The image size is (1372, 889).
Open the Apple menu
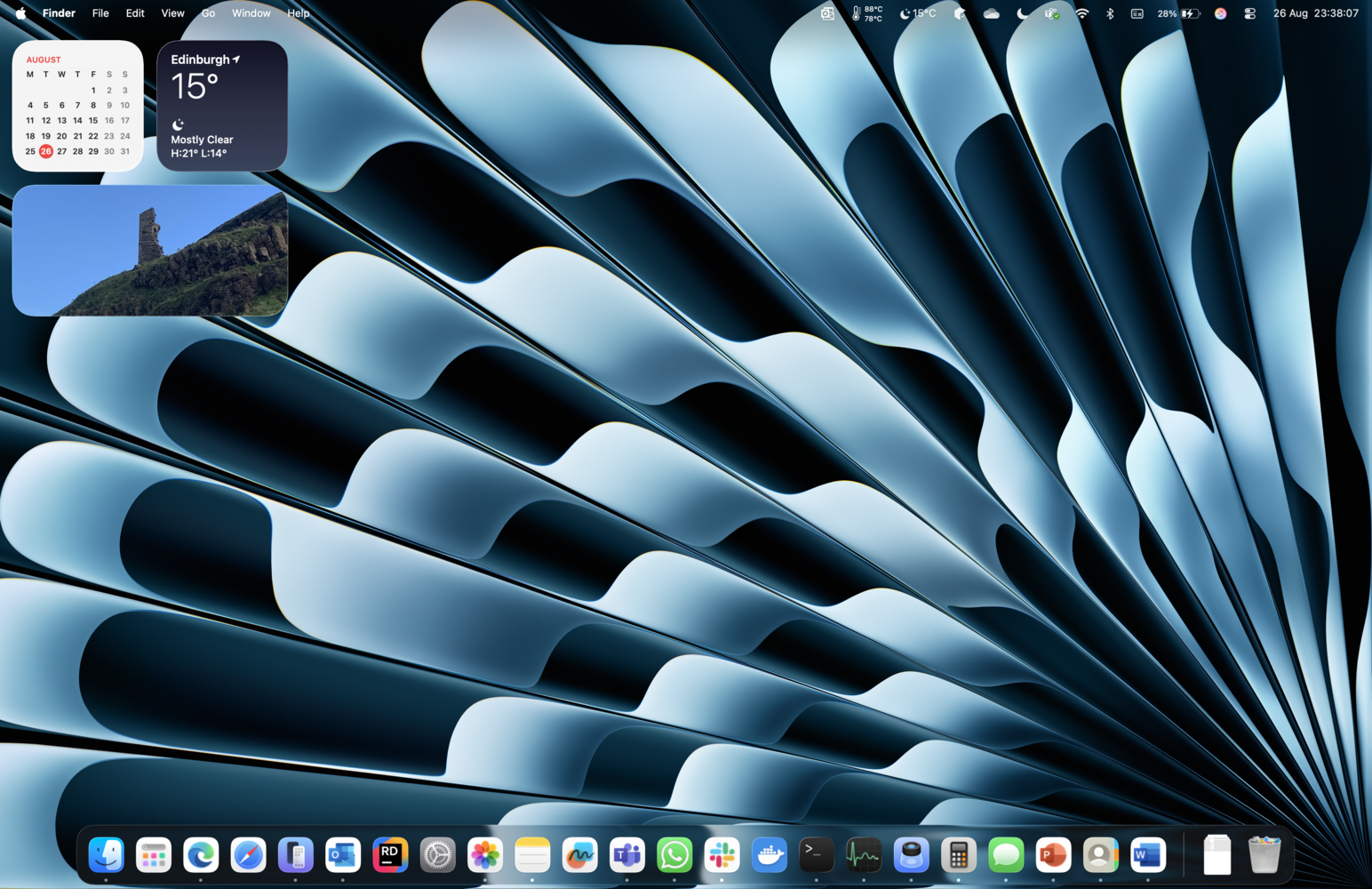click(x=20, y=13)
